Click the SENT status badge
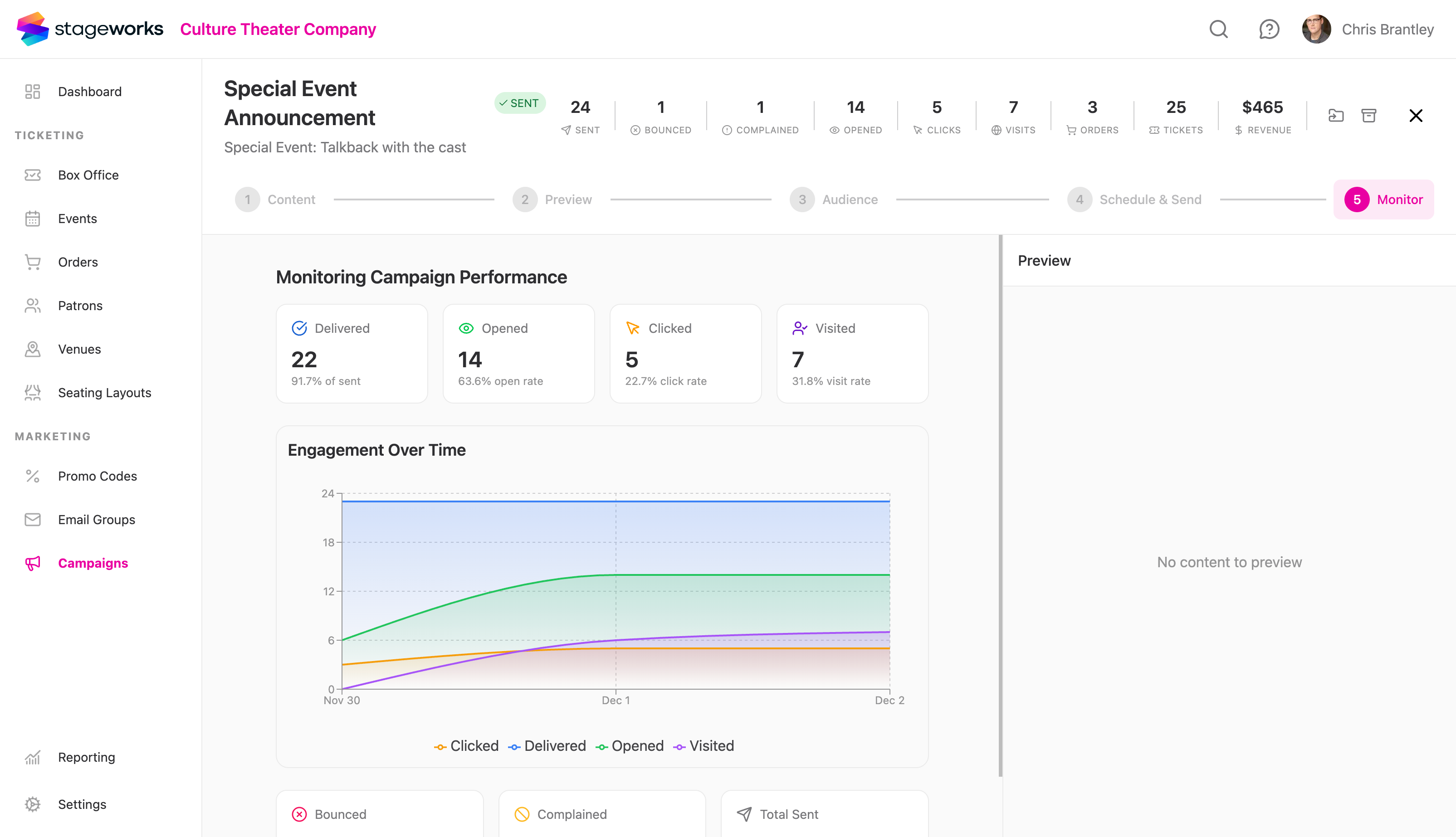This screenshot has width=1456, height=837. [519, 103]
